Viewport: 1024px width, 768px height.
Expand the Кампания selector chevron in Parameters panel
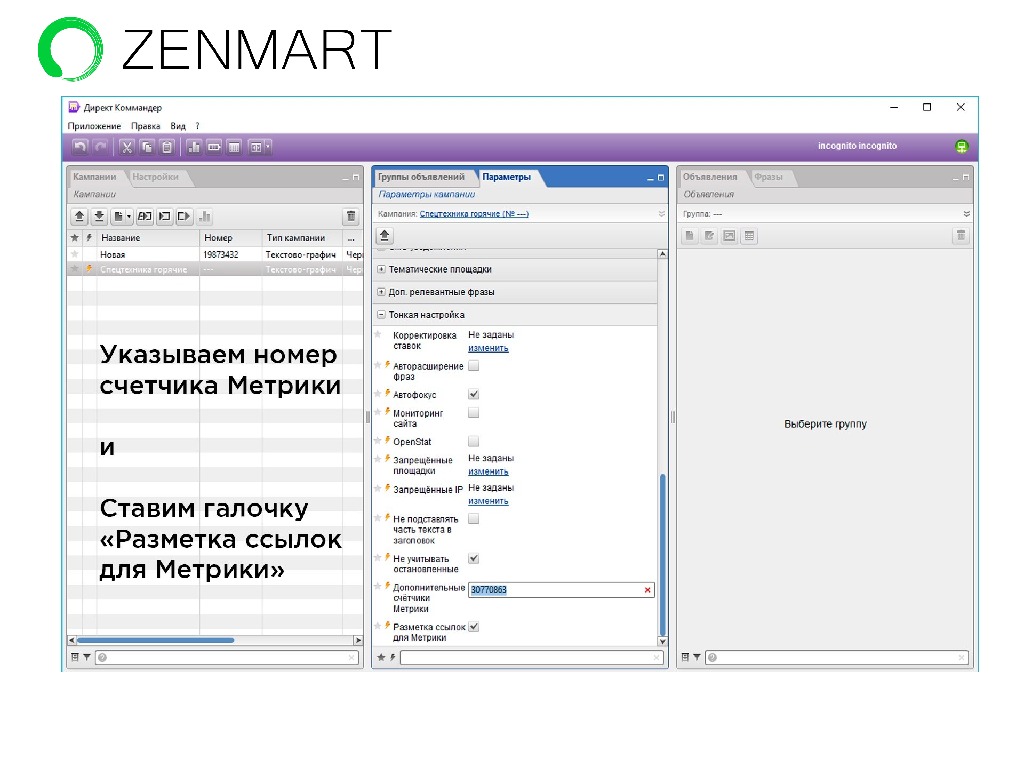pos(661,214)
